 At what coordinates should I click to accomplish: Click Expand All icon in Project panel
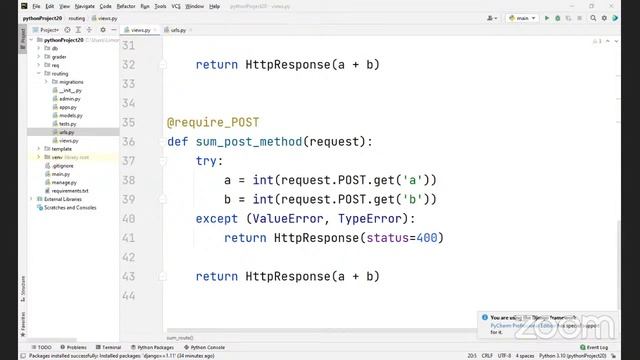click(x=78, y=30)
